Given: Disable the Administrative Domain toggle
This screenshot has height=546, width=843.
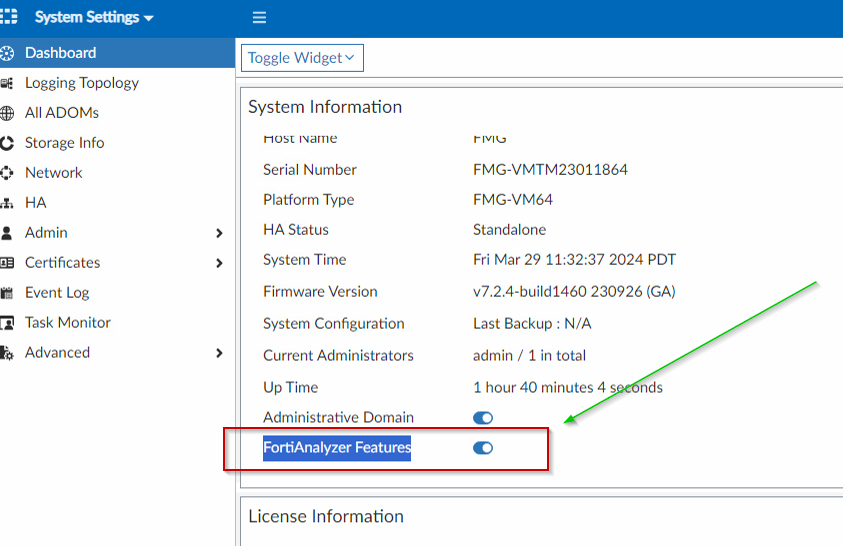Looking at the screenshot, I should tap(483, 418).
